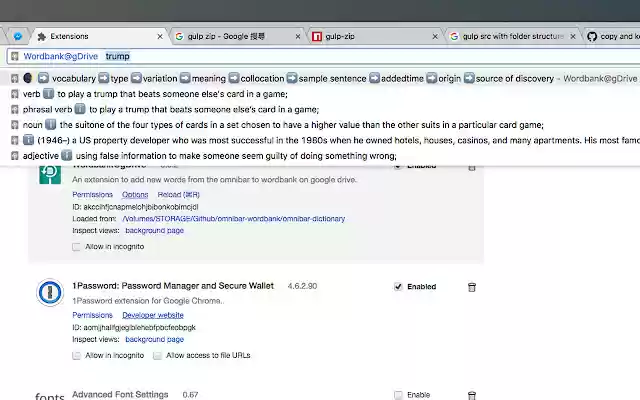Open Options for Wordbank extension
Image resolution: width=640 pixels, height=400 pixels.
click(x=135, y=195)
